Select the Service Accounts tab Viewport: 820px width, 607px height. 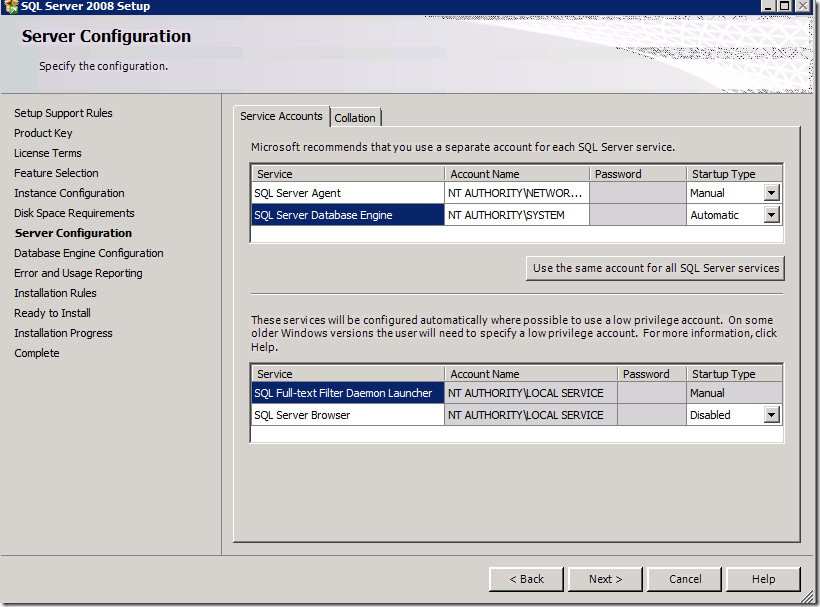281,116
